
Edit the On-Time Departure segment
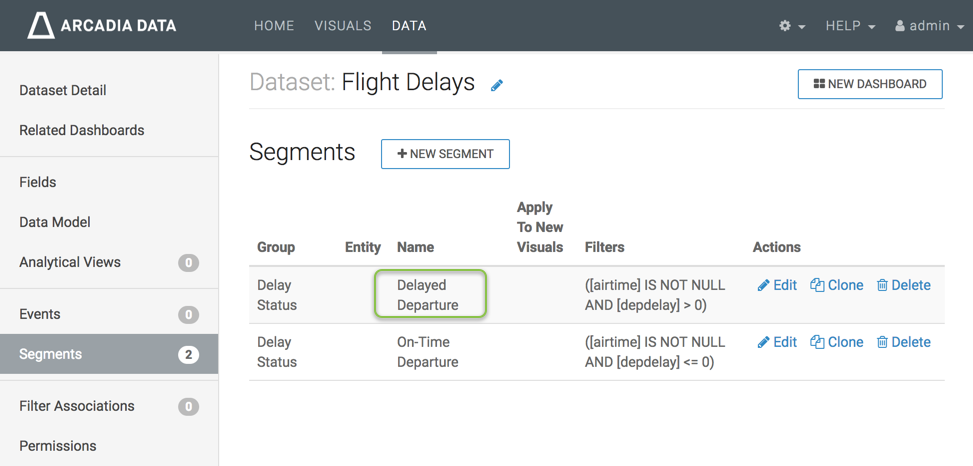click(x=777, y=342)
